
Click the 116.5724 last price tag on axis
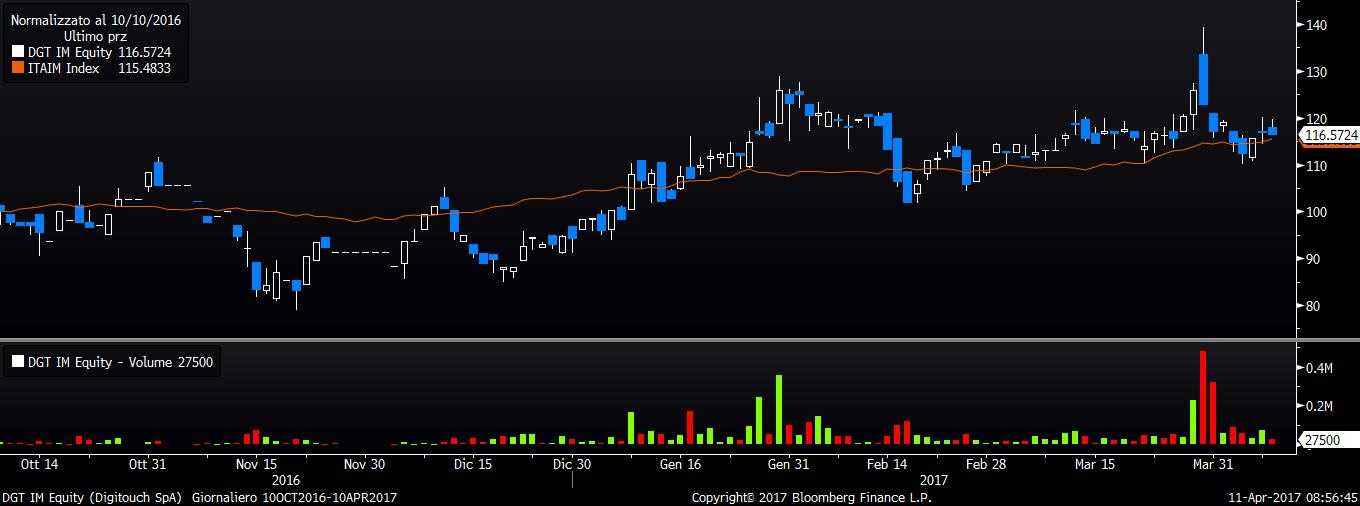pyautogui.click(x=1331, y=134)
